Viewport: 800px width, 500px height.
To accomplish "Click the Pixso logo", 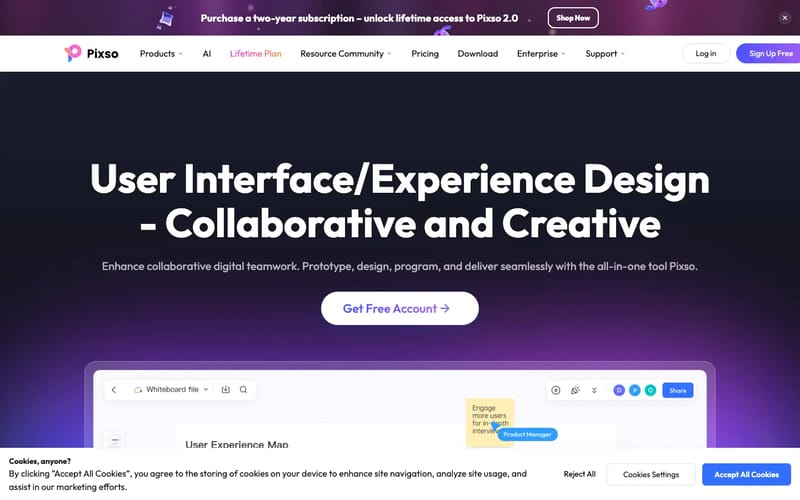I will coord(91,54).
